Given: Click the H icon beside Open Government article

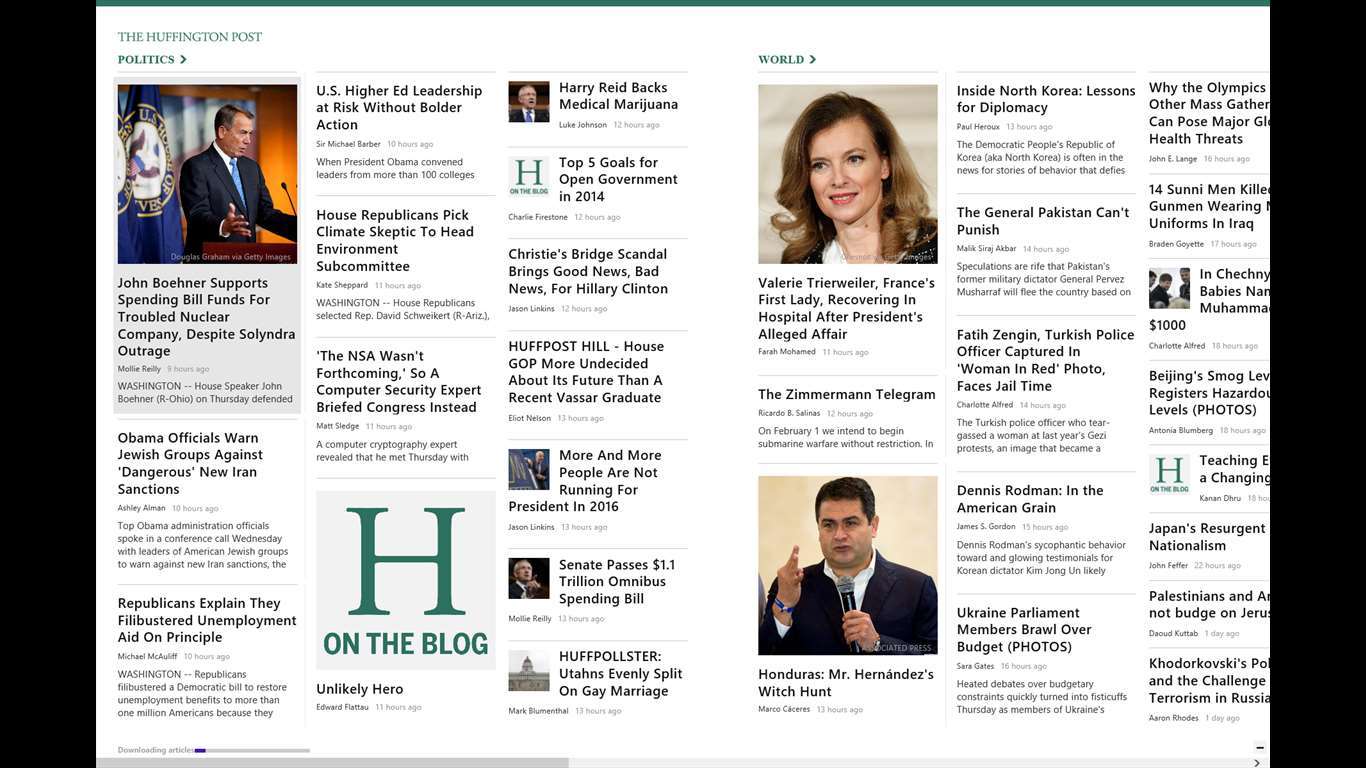Looking at the screenshot, I should (x=528, y=176).
